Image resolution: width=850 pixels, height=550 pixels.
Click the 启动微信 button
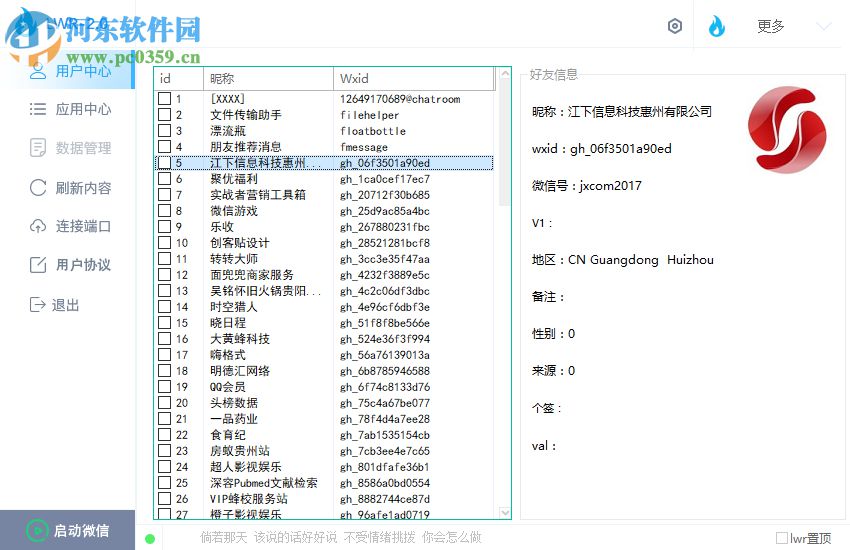click(67, 530)
